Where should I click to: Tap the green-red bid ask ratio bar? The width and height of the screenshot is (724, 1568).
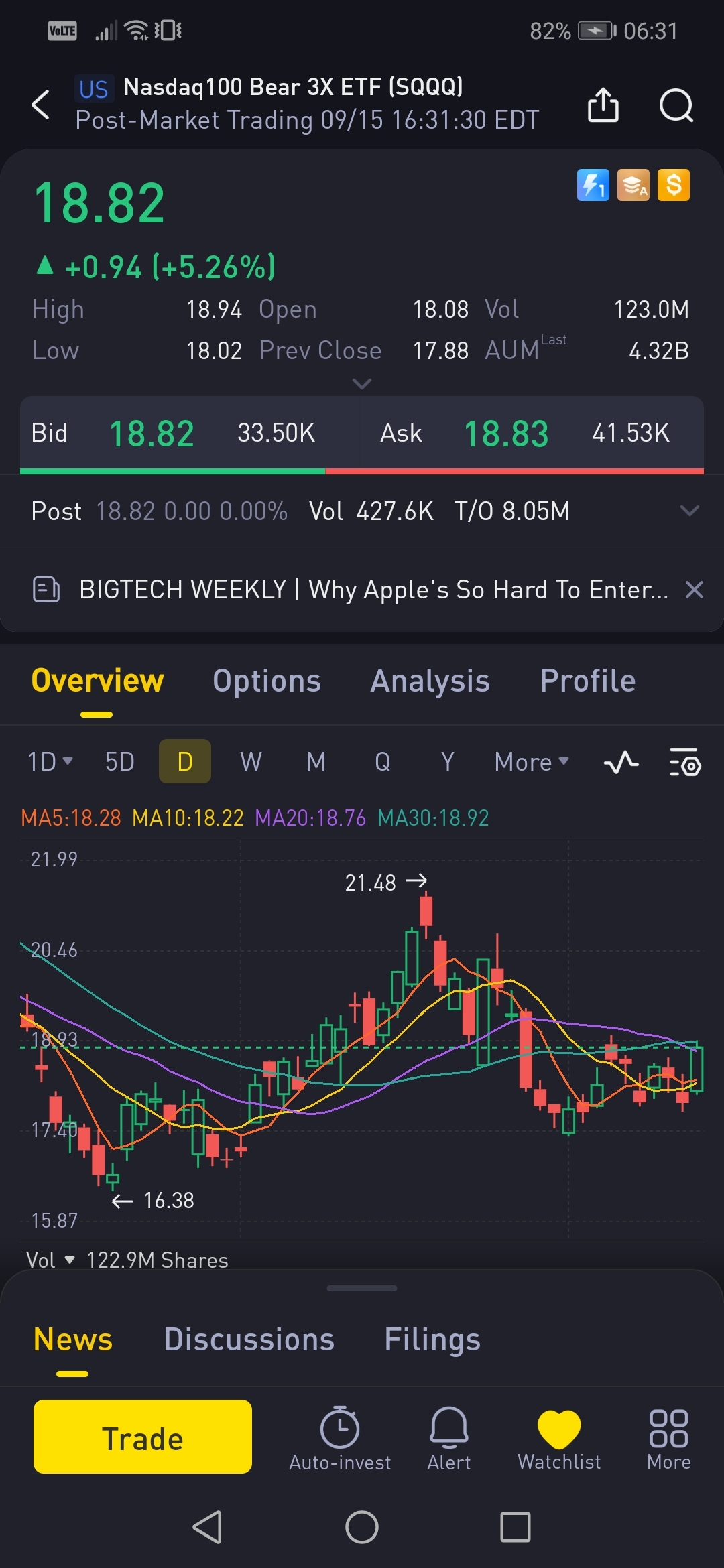click(362, 472)
